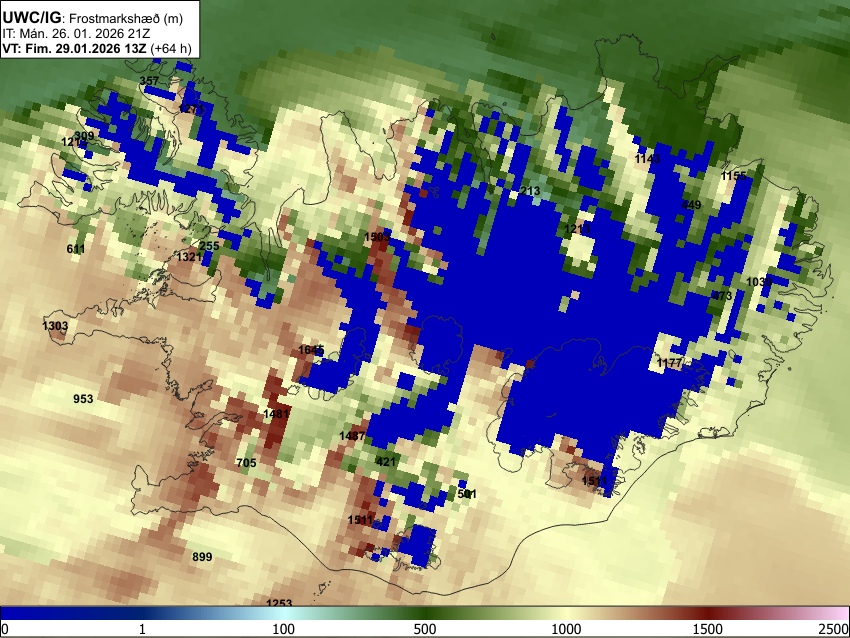Click the map value label 213

click(x=530, y=191)
